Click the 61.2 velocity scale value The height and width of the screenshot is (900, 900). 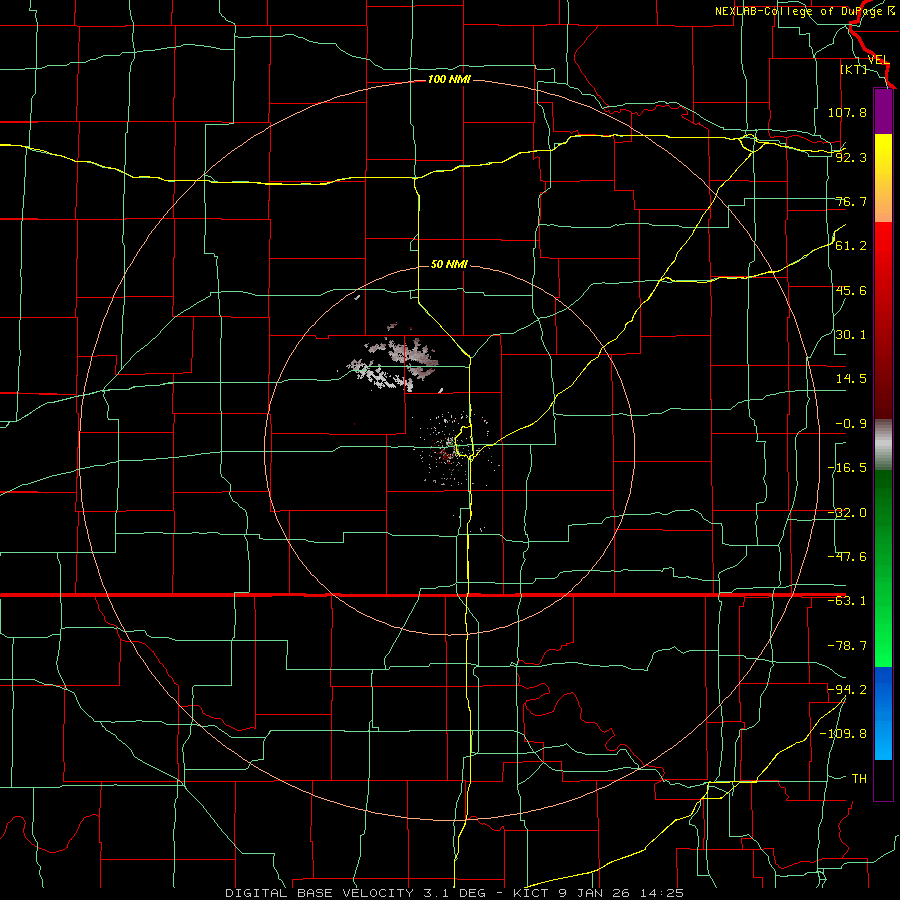(851, 246)
